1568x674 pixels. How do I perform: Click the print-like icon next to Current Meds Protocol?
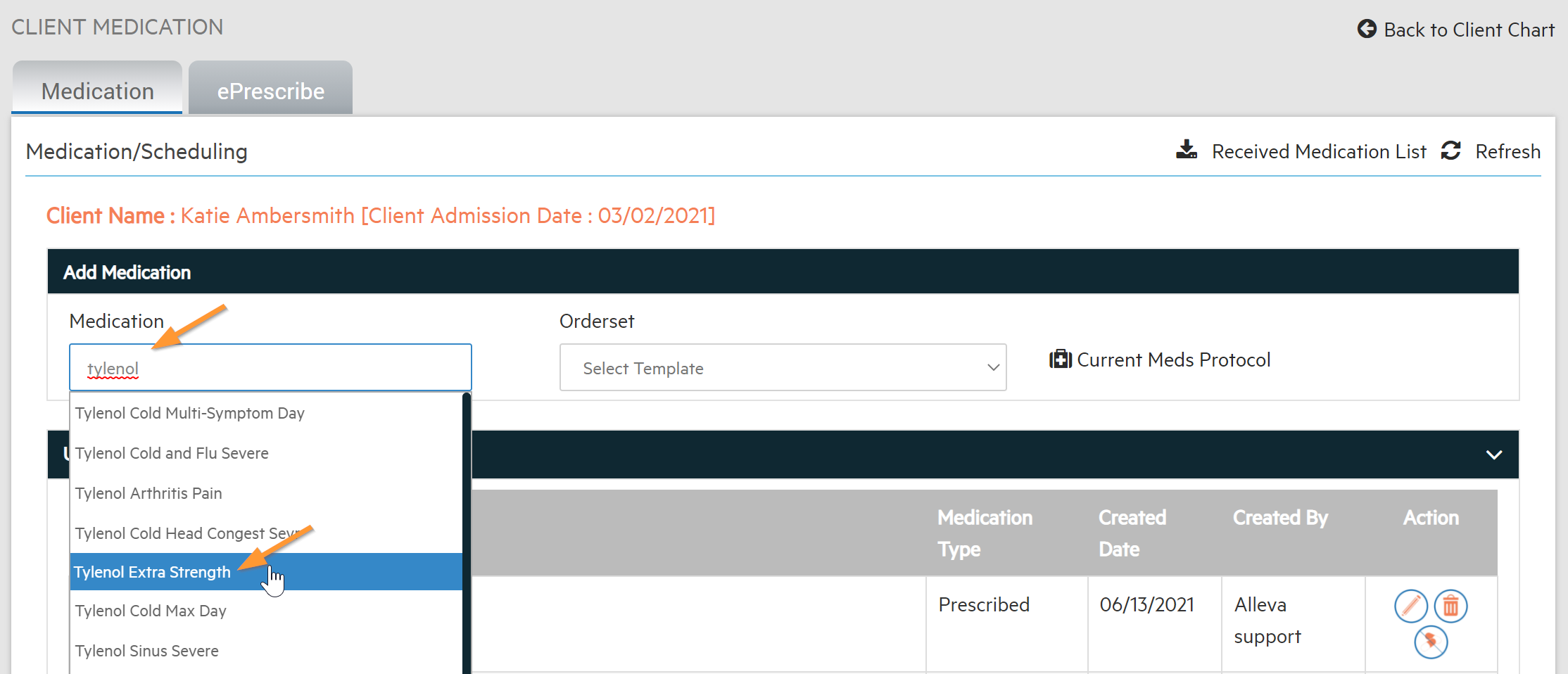tap(1060, 359)
